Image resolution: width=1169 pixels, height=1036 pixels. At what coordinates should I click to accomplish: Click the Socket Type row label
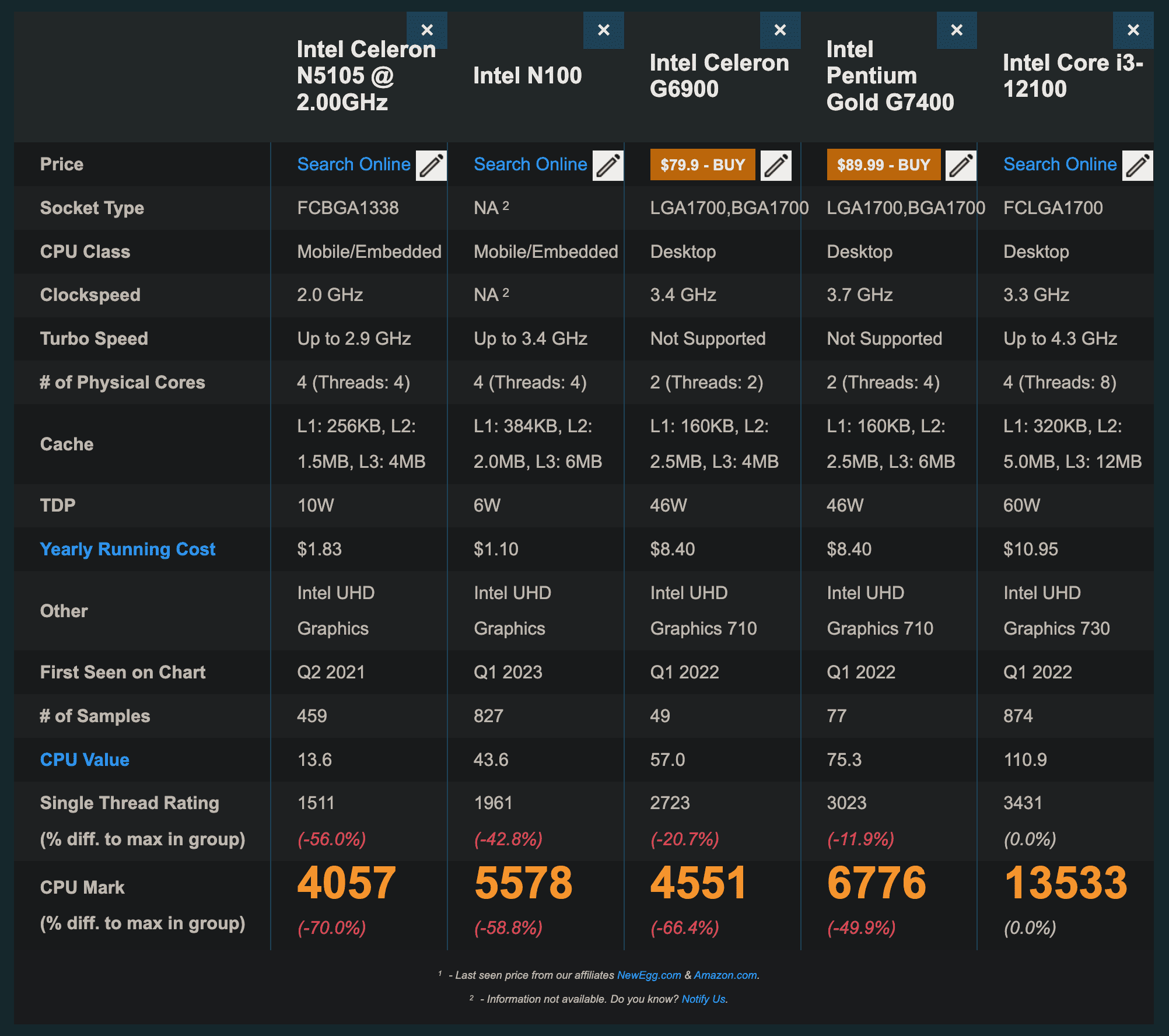[92, 208]
